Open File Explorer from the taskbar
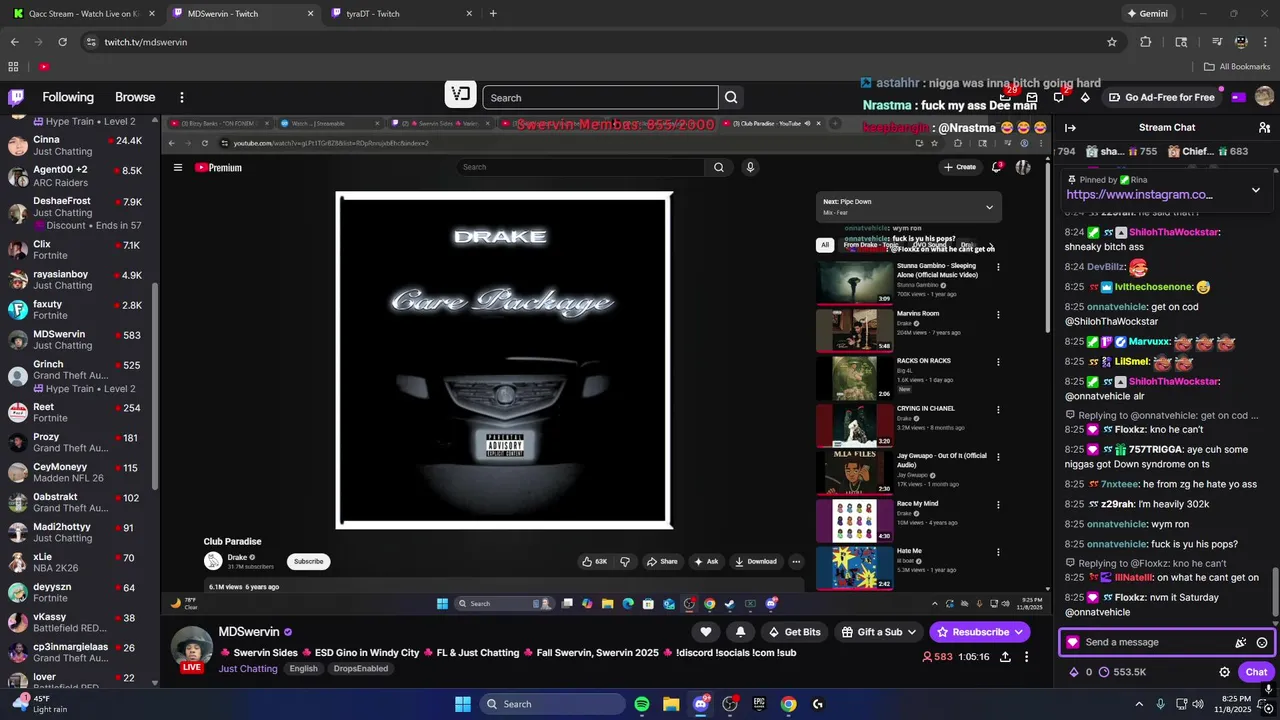Screen dimensions: 1280x720 click(671, 704)
